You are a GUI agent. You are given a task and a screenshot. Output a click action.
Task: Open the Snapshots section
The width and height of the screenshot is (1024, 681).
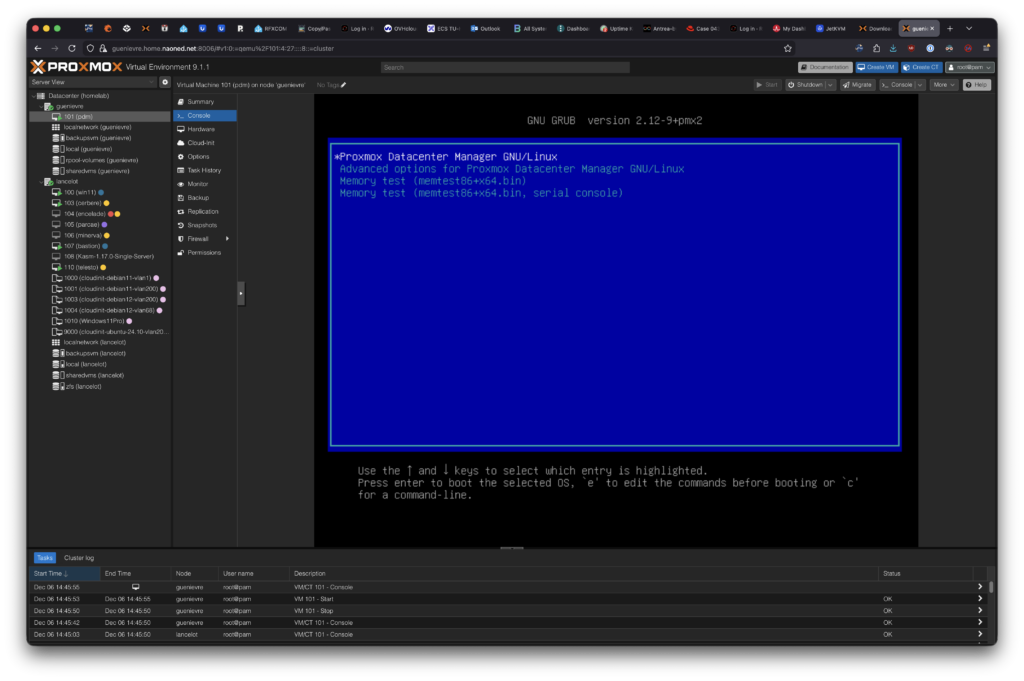tap(202, 225)
